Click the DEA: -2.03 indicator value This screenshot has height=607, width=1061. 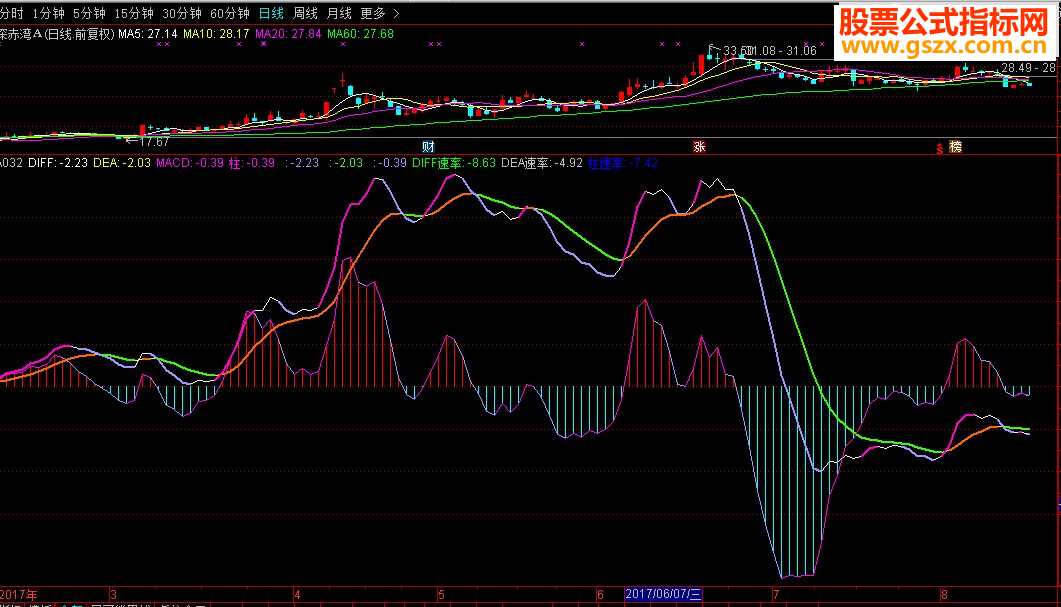click(x=122, y=163)
